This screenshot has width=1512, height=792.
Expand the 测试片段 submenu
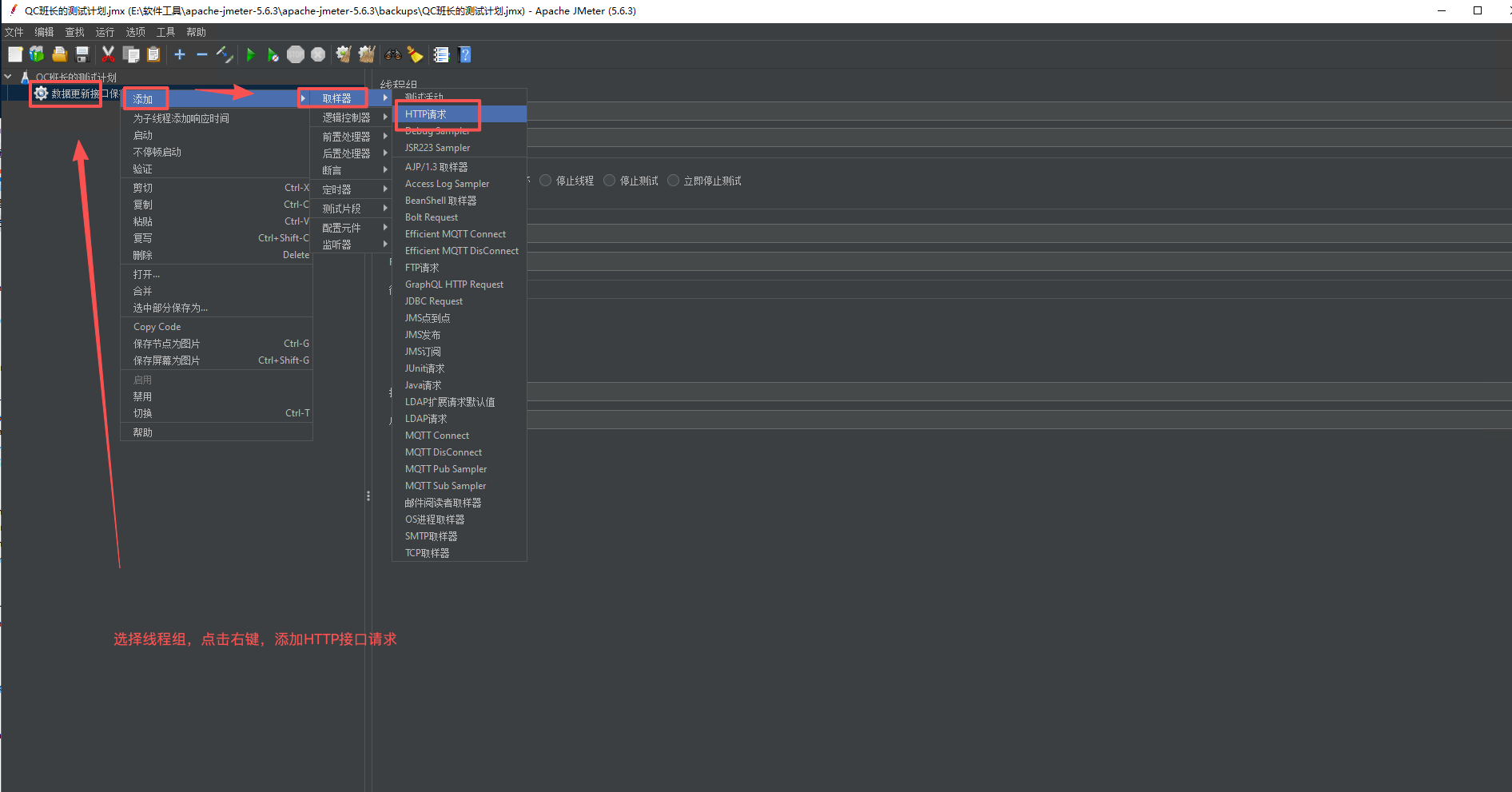(x=352, y=209)
